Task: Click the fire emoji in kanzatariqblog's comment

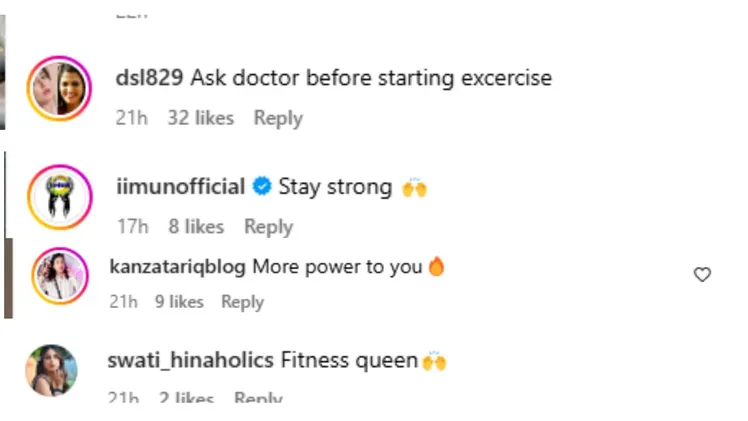Action: (435, 267)
